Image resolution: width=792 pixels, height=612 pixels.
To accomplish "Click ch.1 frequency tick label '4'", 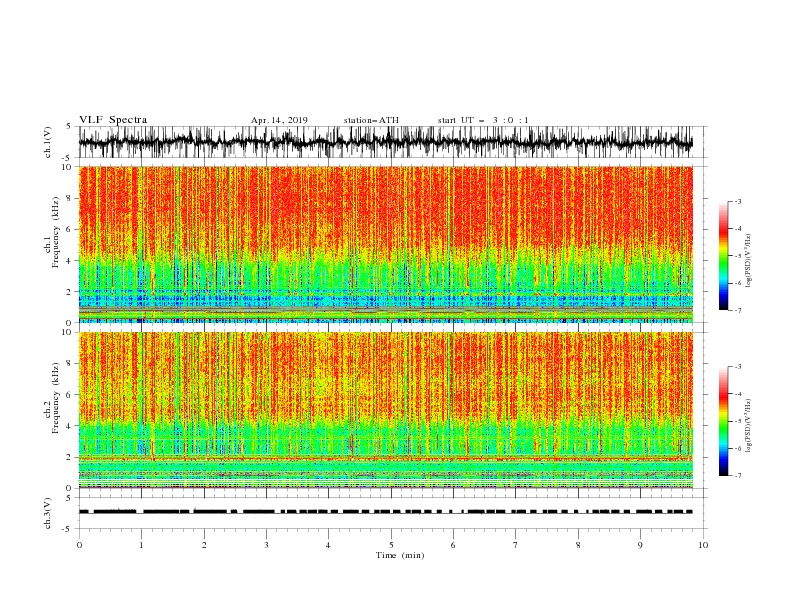I will [x=69, y=261].
